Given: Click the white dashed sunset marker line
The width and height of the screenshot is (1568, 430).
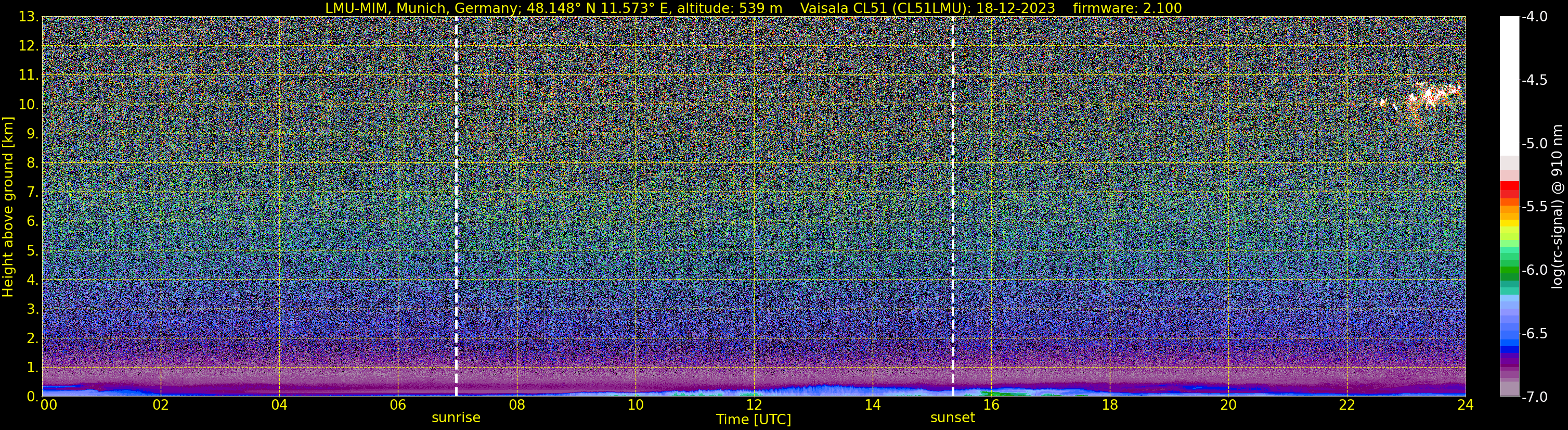Looking at the screenshot, I should click(x=953, y=206).
